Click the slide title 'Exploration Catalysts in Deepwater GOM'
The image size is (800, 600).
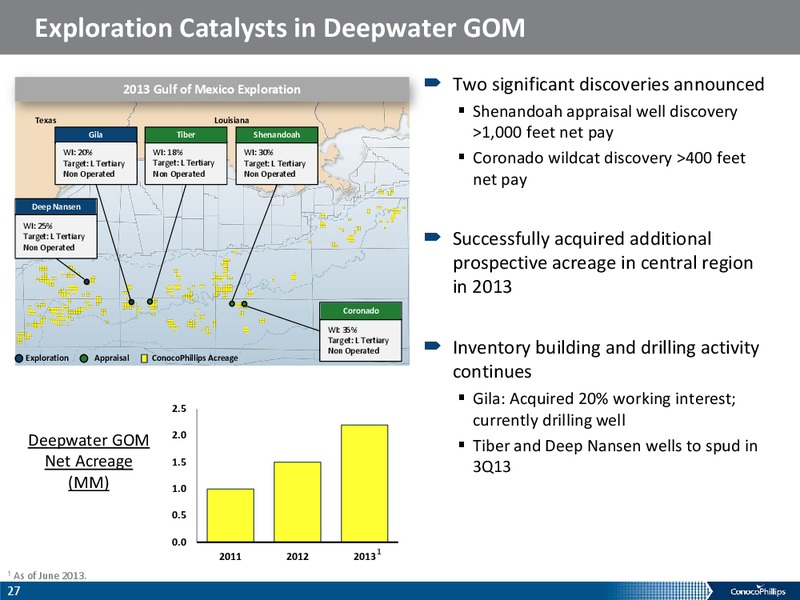pyautogui.click(x=280, y=28)
